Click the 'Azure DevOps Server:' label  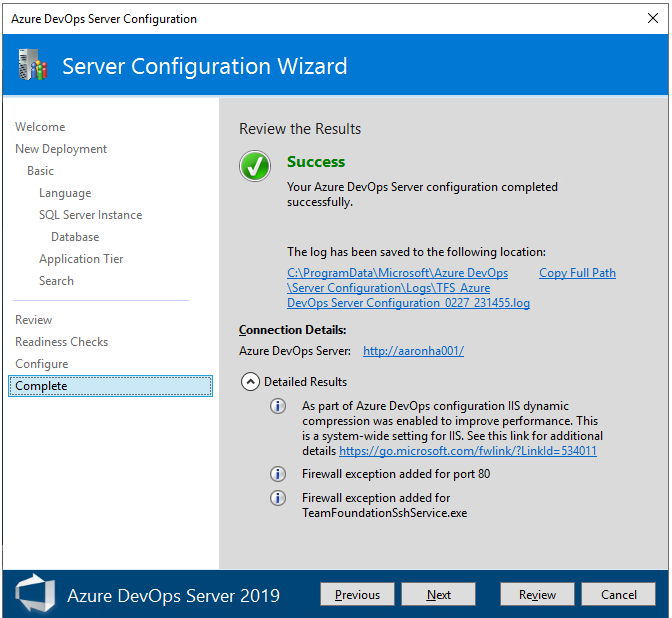point(294,351)
